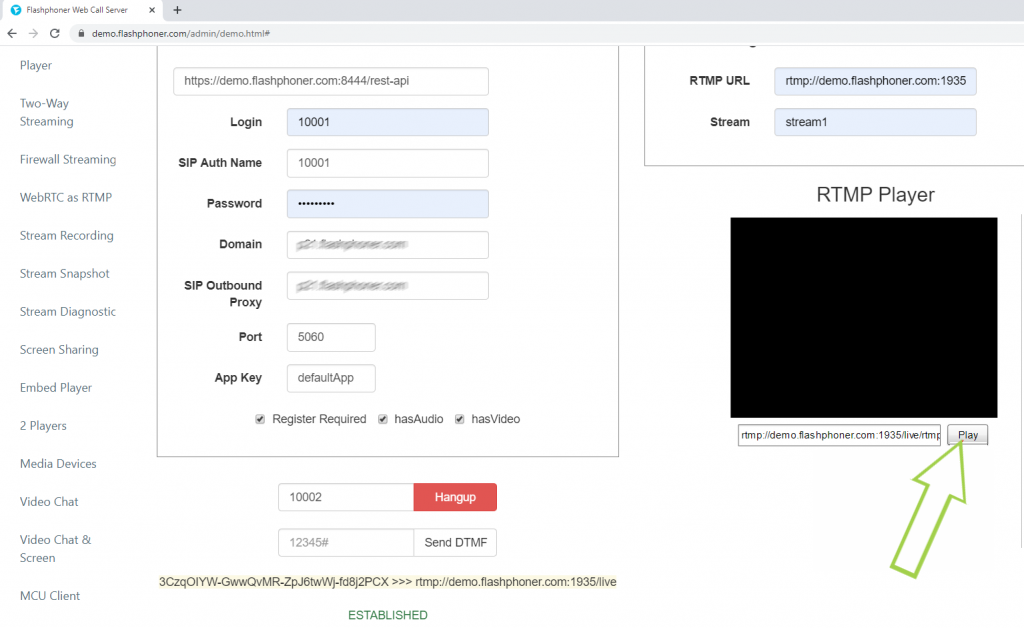
Task: Click Play in the RTMP Player
Action: tap(968, 435)
